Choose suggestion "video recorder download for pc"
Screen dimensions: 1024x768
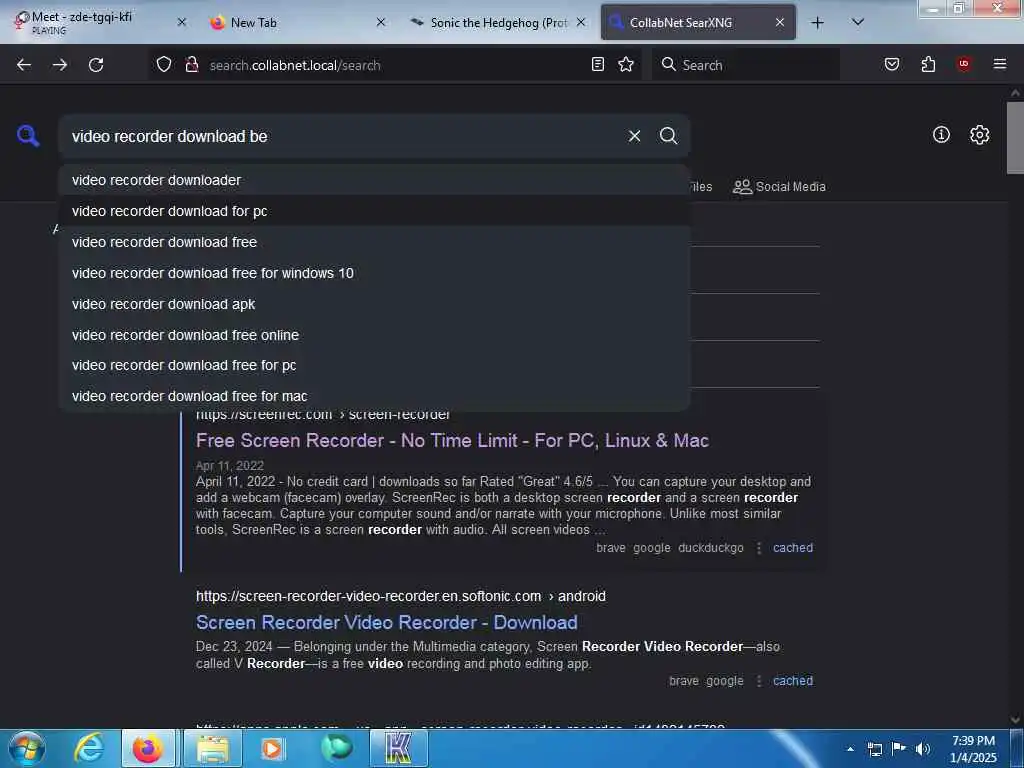pos(374,211)
